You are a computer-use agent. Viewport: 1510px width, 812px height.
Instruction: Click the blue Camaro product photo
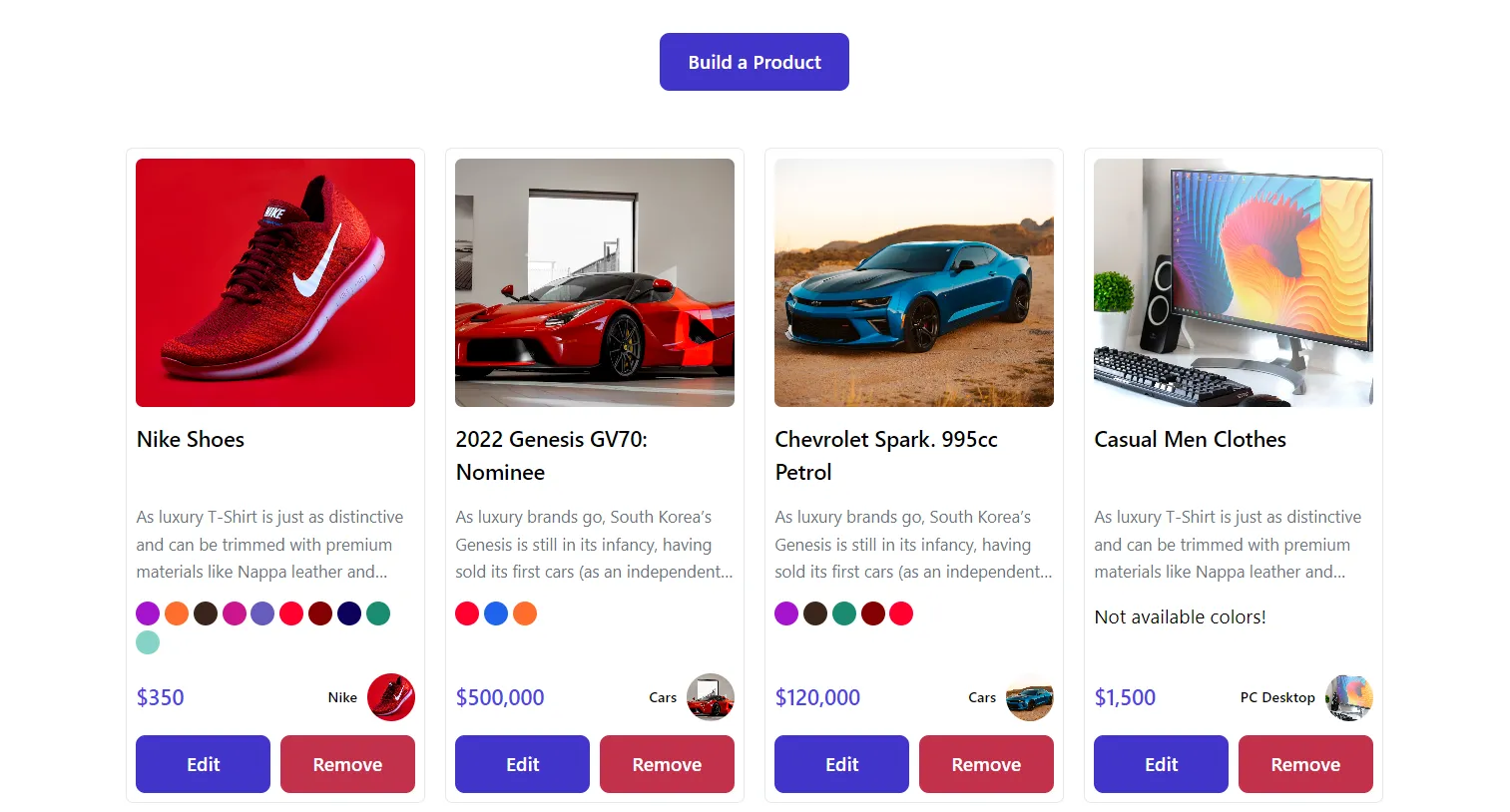tap(913, 282)
